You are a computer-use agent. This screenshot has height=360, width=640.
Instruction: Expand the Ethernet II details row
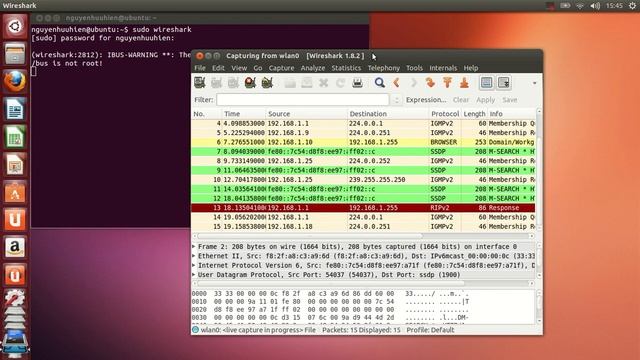click(x=194, y=256)
